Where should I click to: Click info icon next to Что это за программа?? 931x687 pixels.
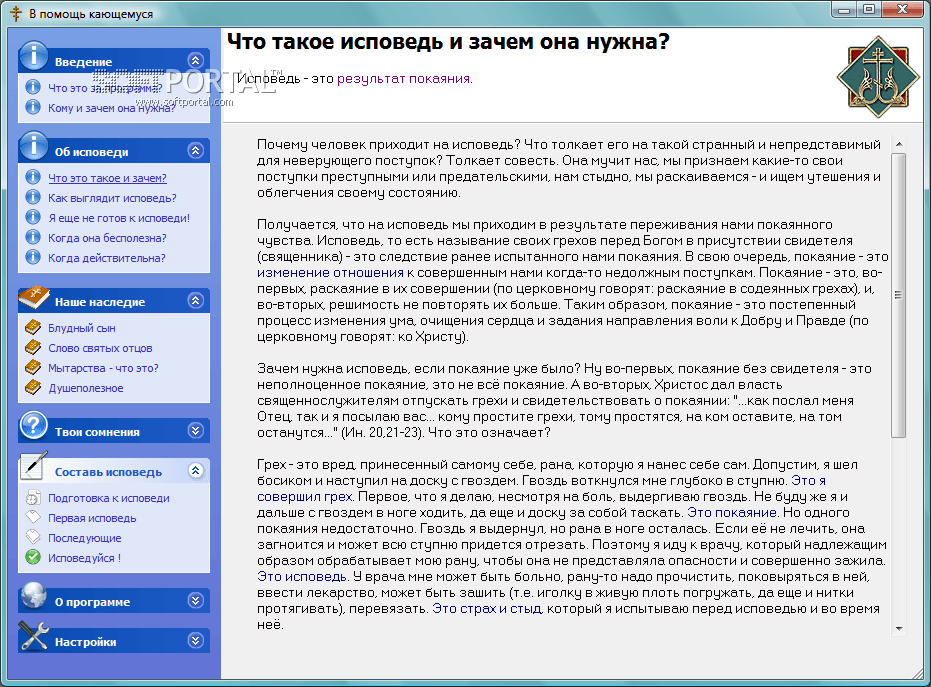[x=33, y=87]
